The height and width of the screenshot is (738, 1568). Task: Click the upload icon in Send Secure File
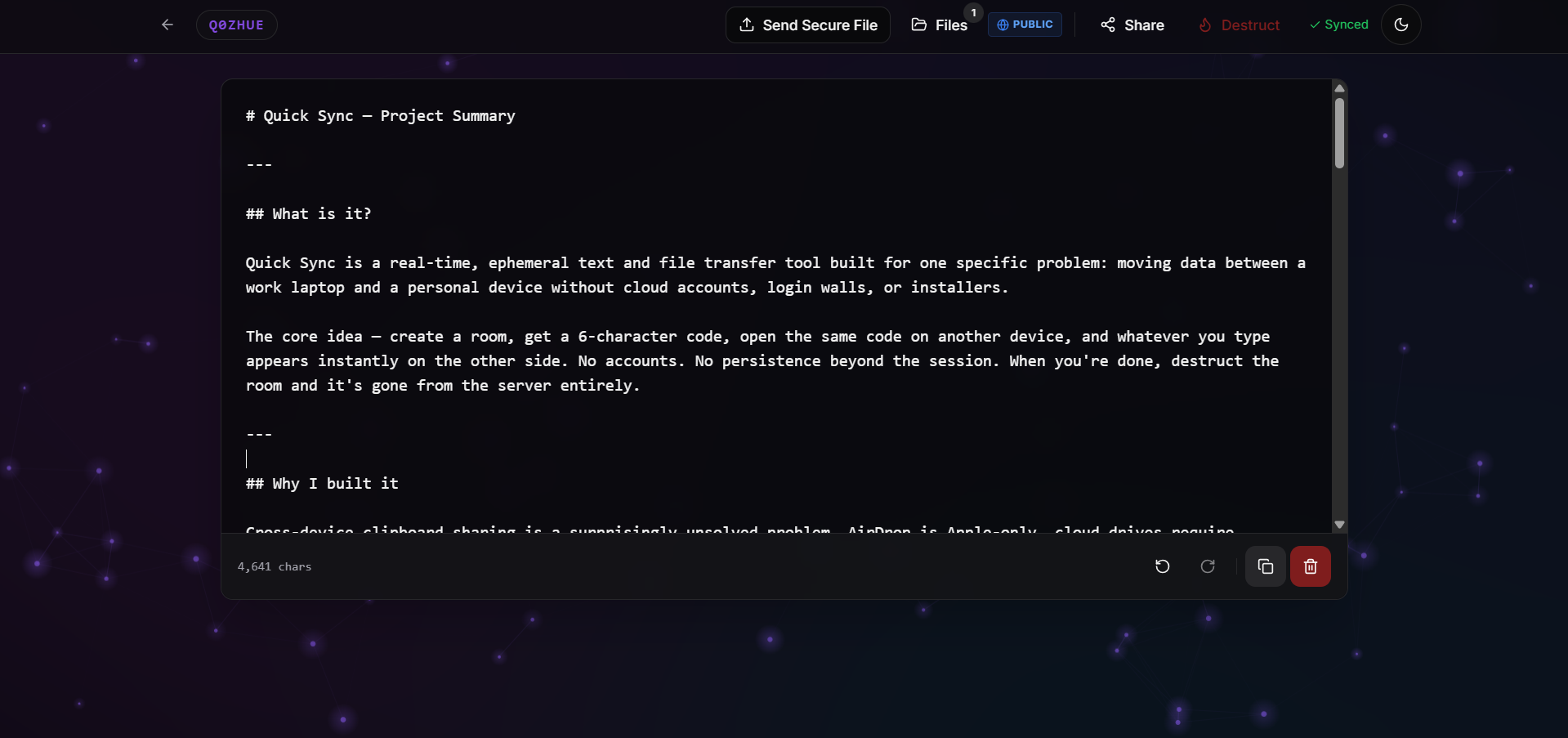747,25
